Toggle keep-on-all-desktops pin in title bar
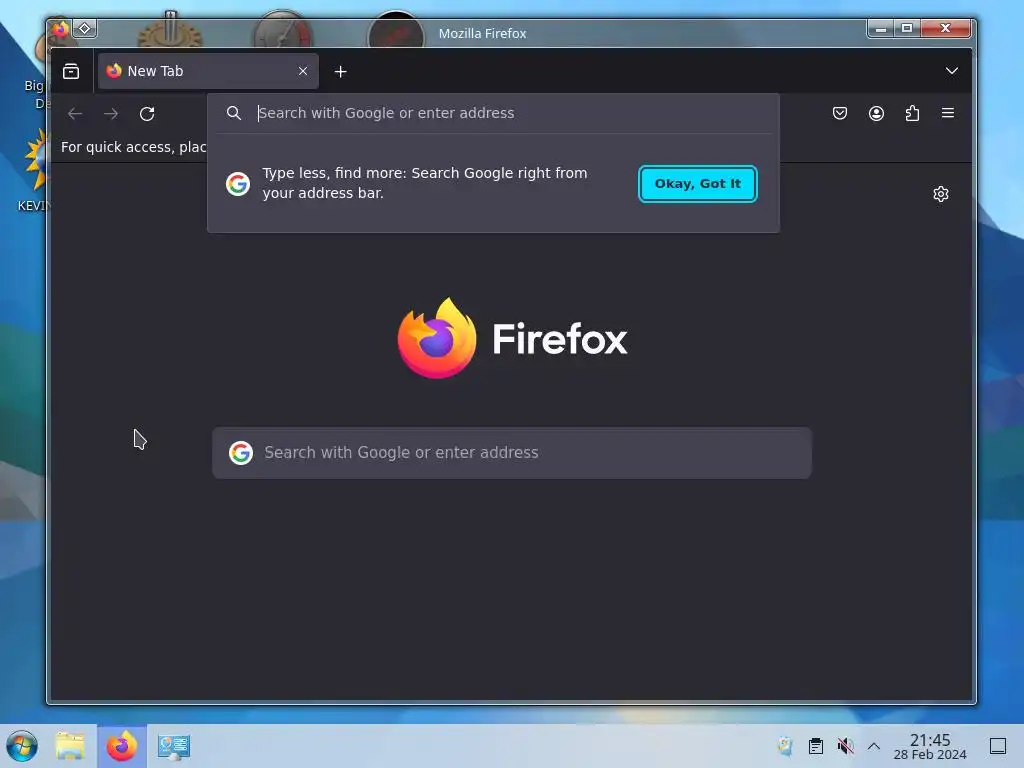This screenshot has width=1024, height=768. 85,28
